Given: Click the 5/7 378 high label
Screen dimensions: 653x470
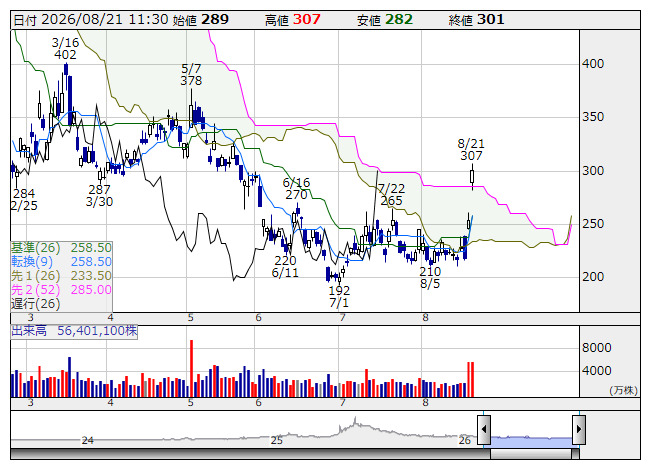Looking at the screenshot, I should coord(191,75).
